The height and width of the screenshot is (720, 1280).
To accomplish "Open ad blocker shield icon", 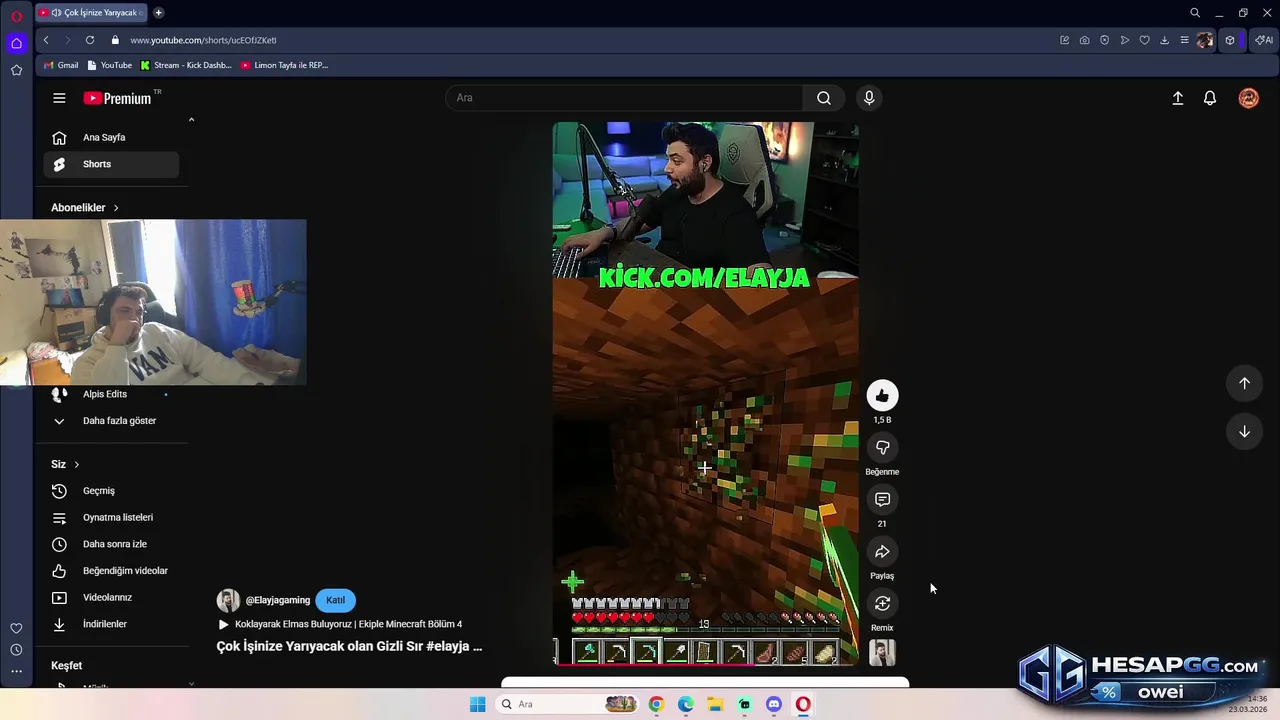I will click(x=1104, y=40).
